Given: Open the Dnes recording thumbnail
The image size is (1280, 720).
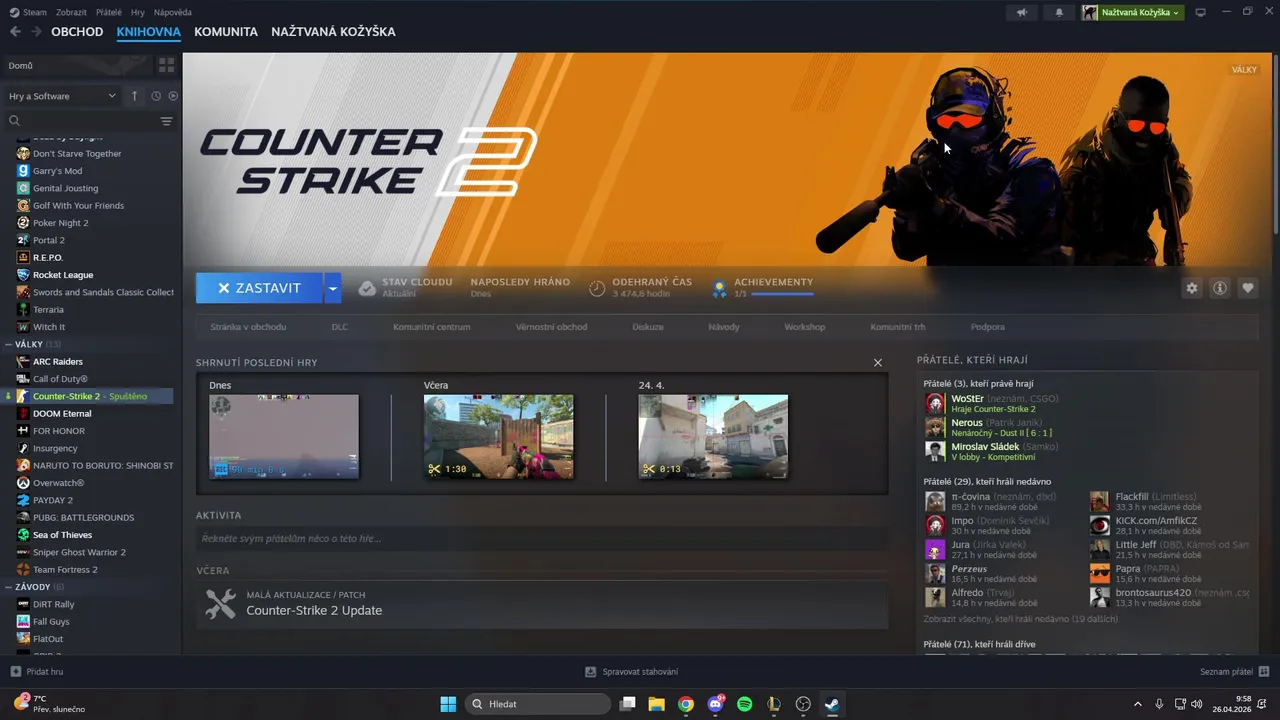Looking at the screenshot, I should tap(284, 437).
